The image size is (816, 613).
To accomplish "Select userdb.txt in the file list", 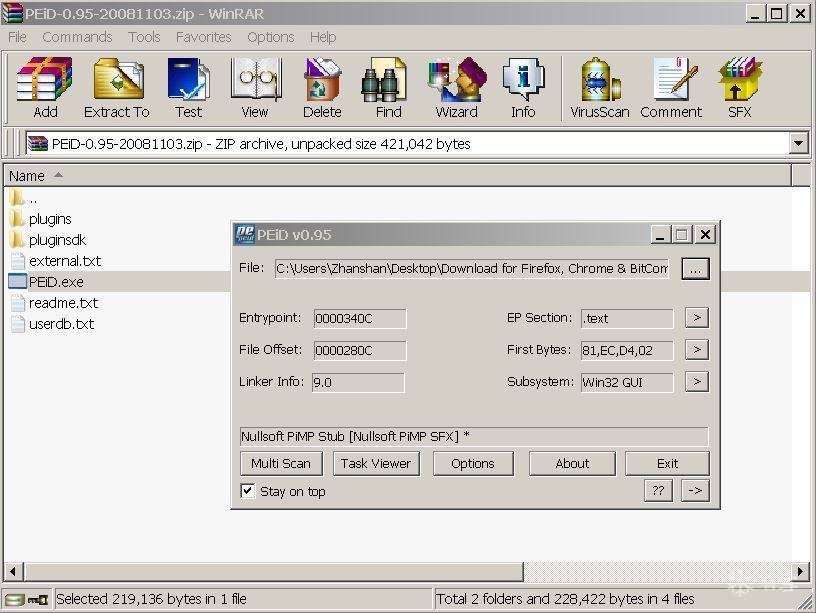I will [x=52, y=324].
